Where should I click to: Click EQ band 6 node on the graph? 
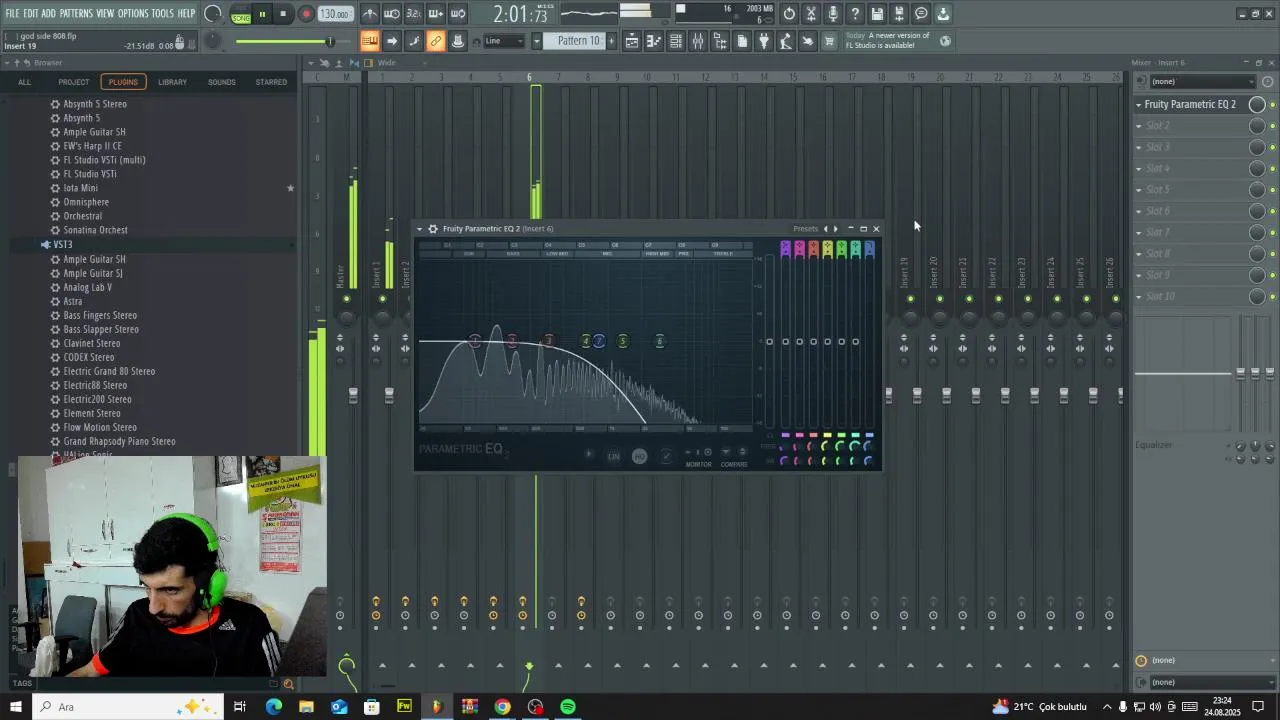[x=660, y=341]
